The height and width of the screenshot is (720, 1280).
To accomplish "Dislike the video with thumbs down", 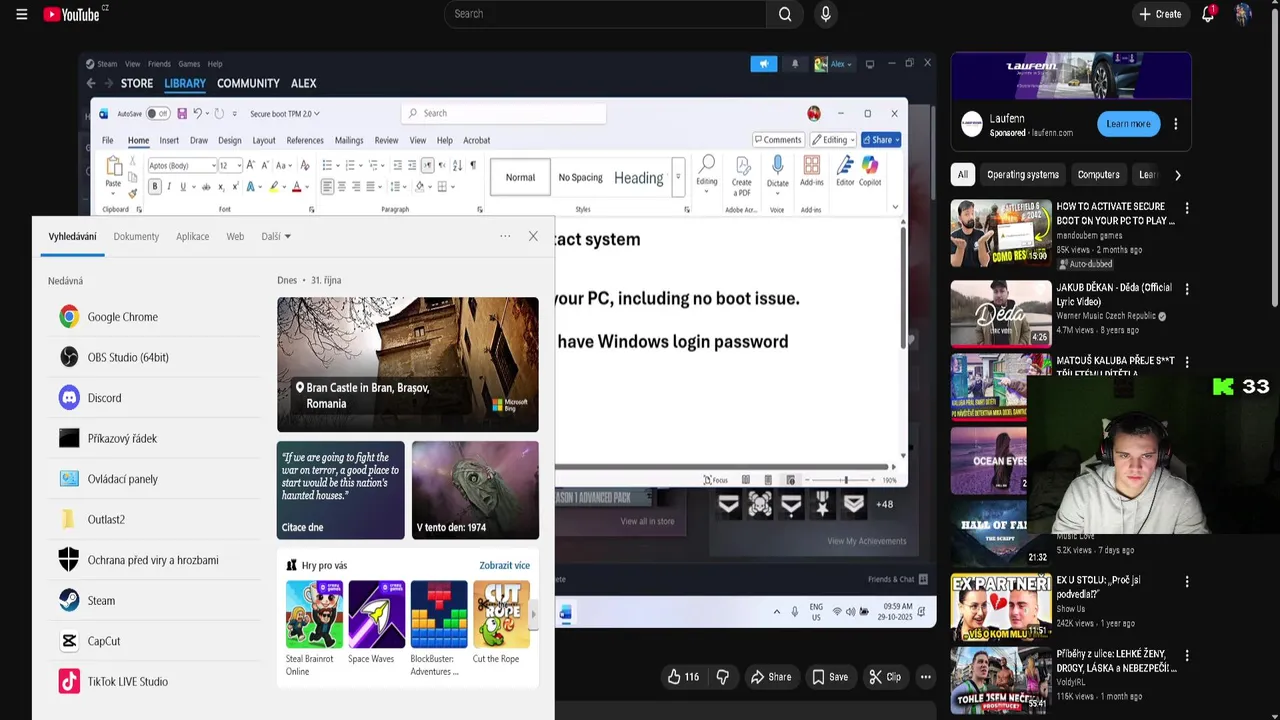I will tap(723, 677).
